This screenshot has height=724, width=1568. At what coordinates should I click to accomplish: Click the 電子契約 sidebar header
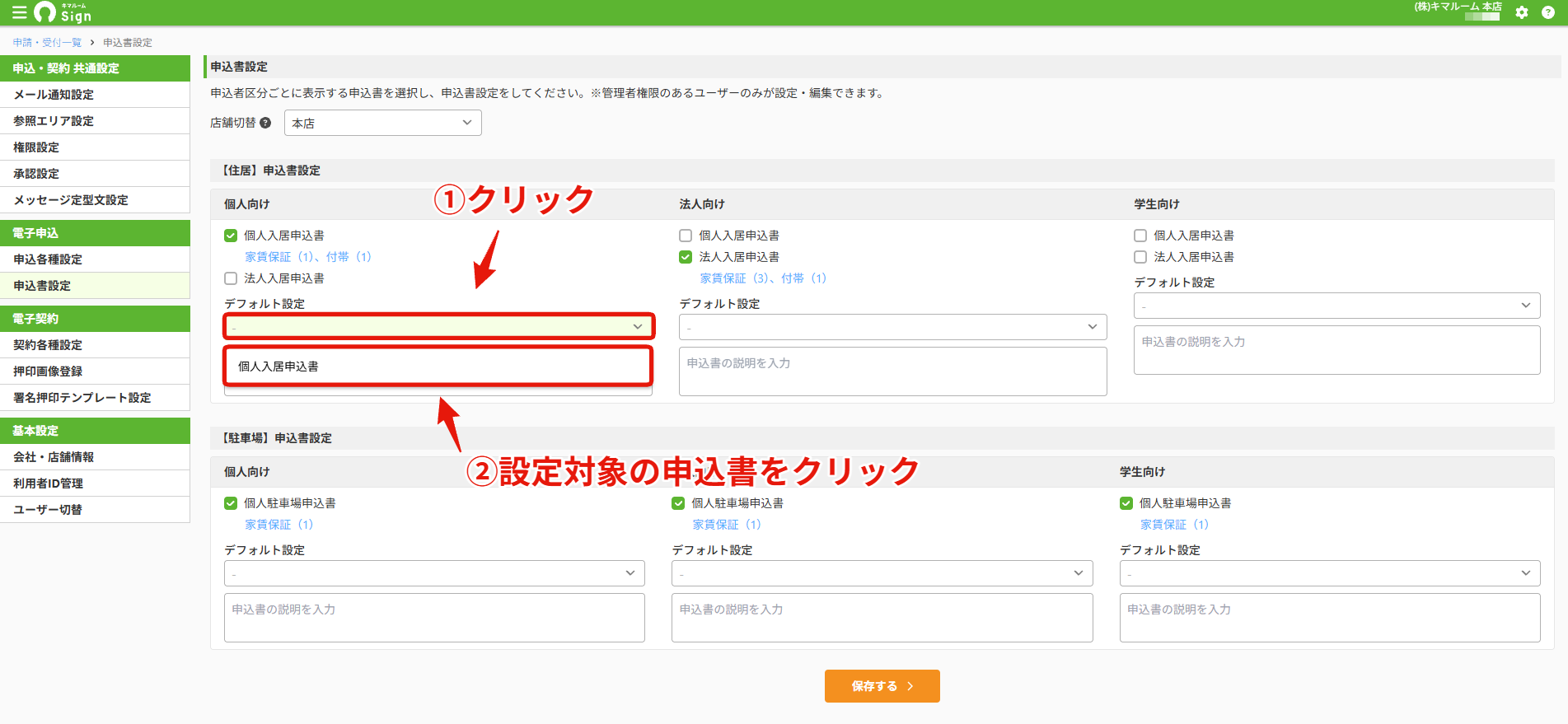95,319
